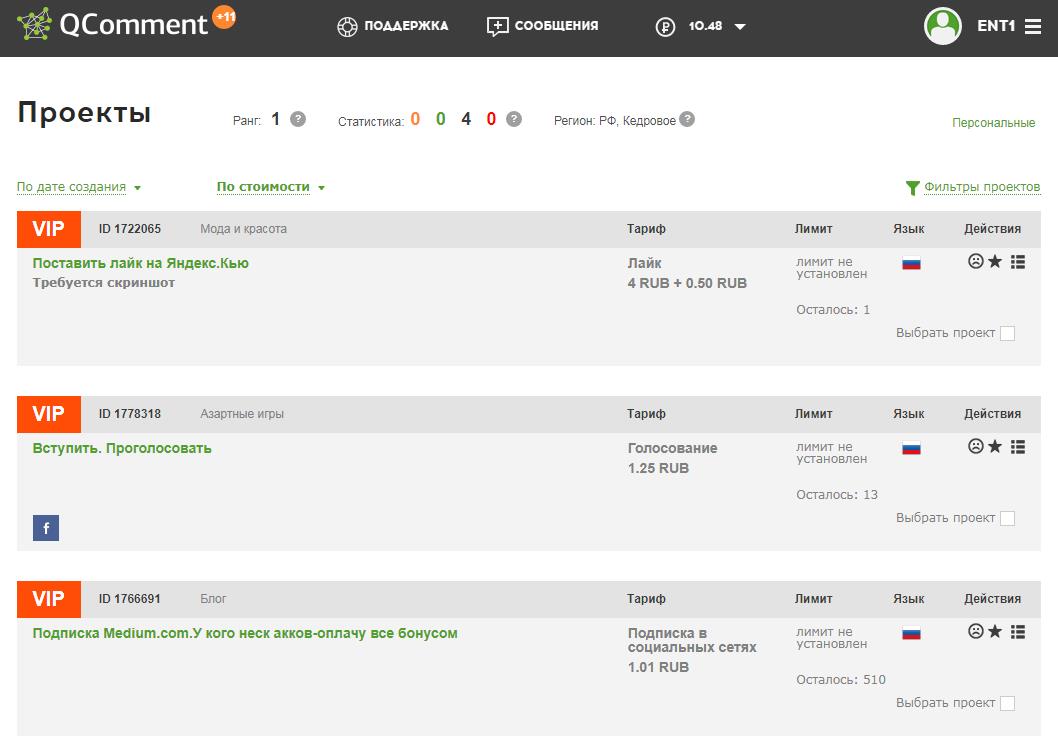This screenshot has width=1058, height=751.
Task: Open the Поддержка menu item
Action: point(406,26)
